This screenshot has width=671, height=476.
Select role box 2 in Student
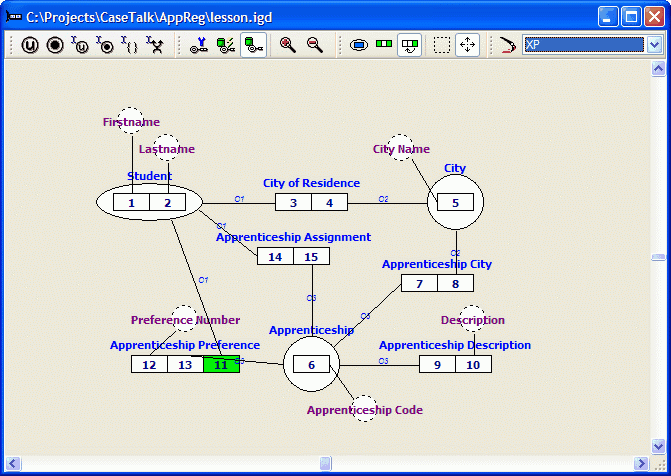click(167, 202)
